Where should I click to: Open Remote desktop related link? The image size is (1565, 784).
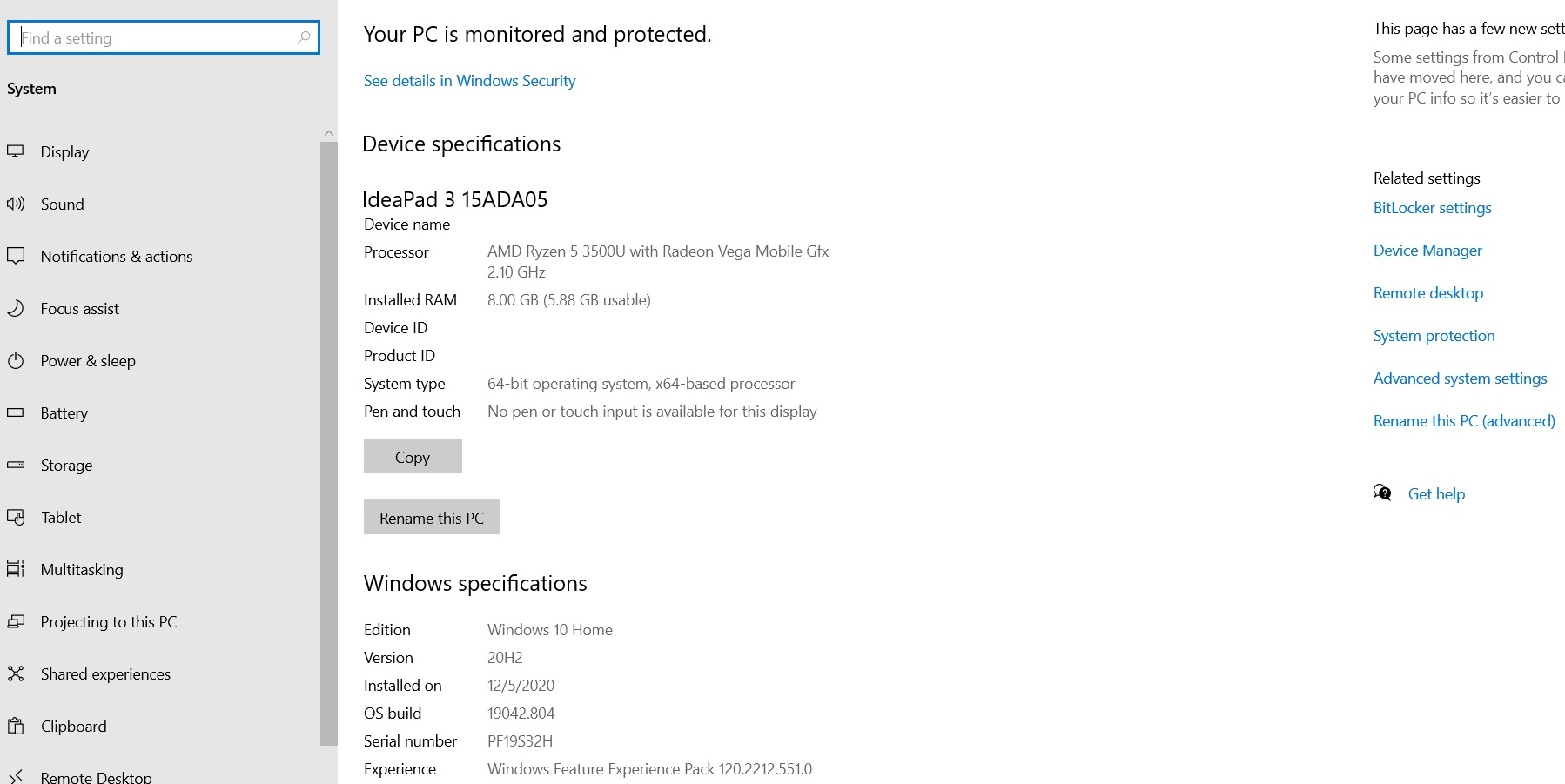(x=1428, y=293)
